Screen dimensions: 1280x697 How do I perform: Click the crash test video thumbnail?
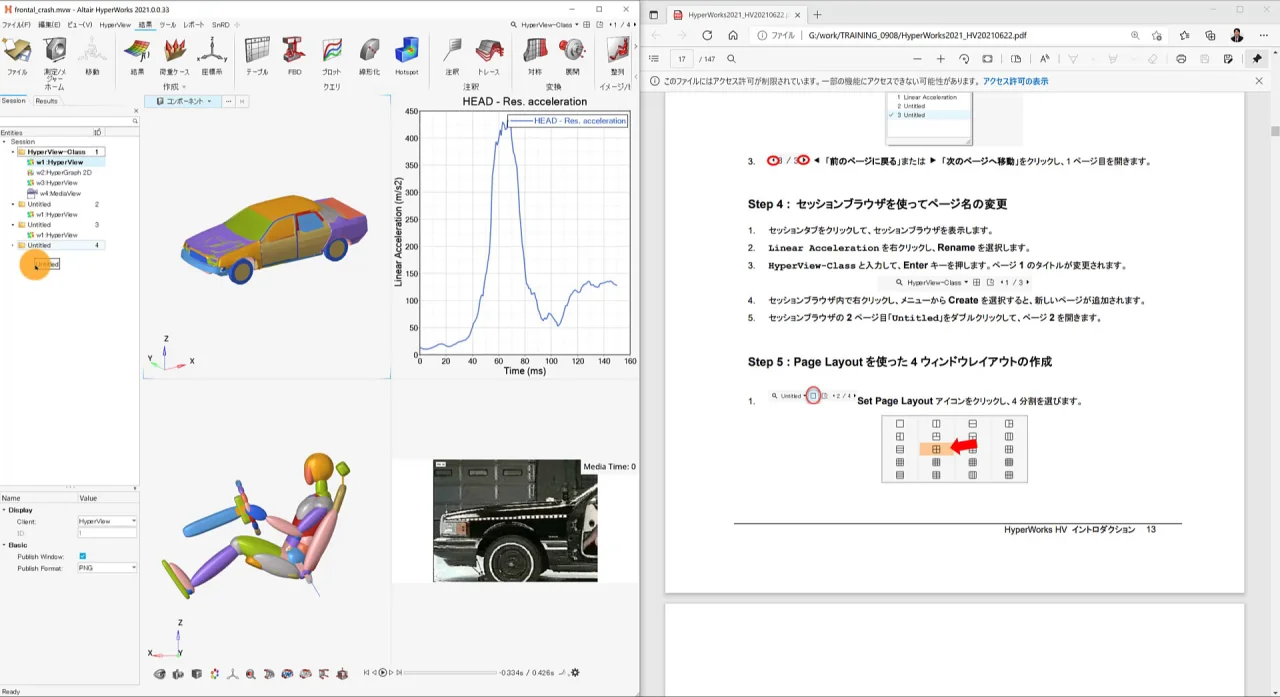click(515, 521)
